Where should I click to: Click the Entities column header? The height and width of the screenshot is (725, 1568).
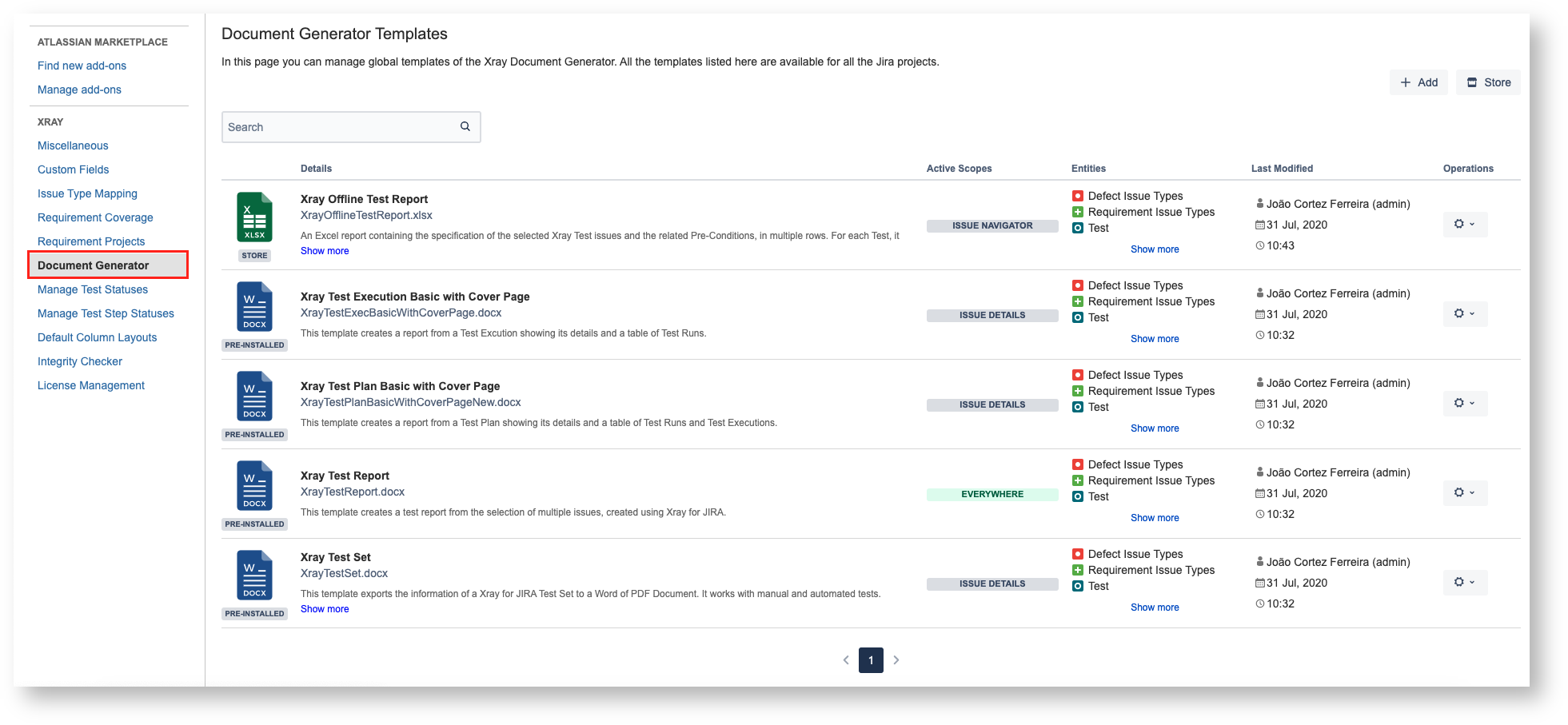(1088, 169)
